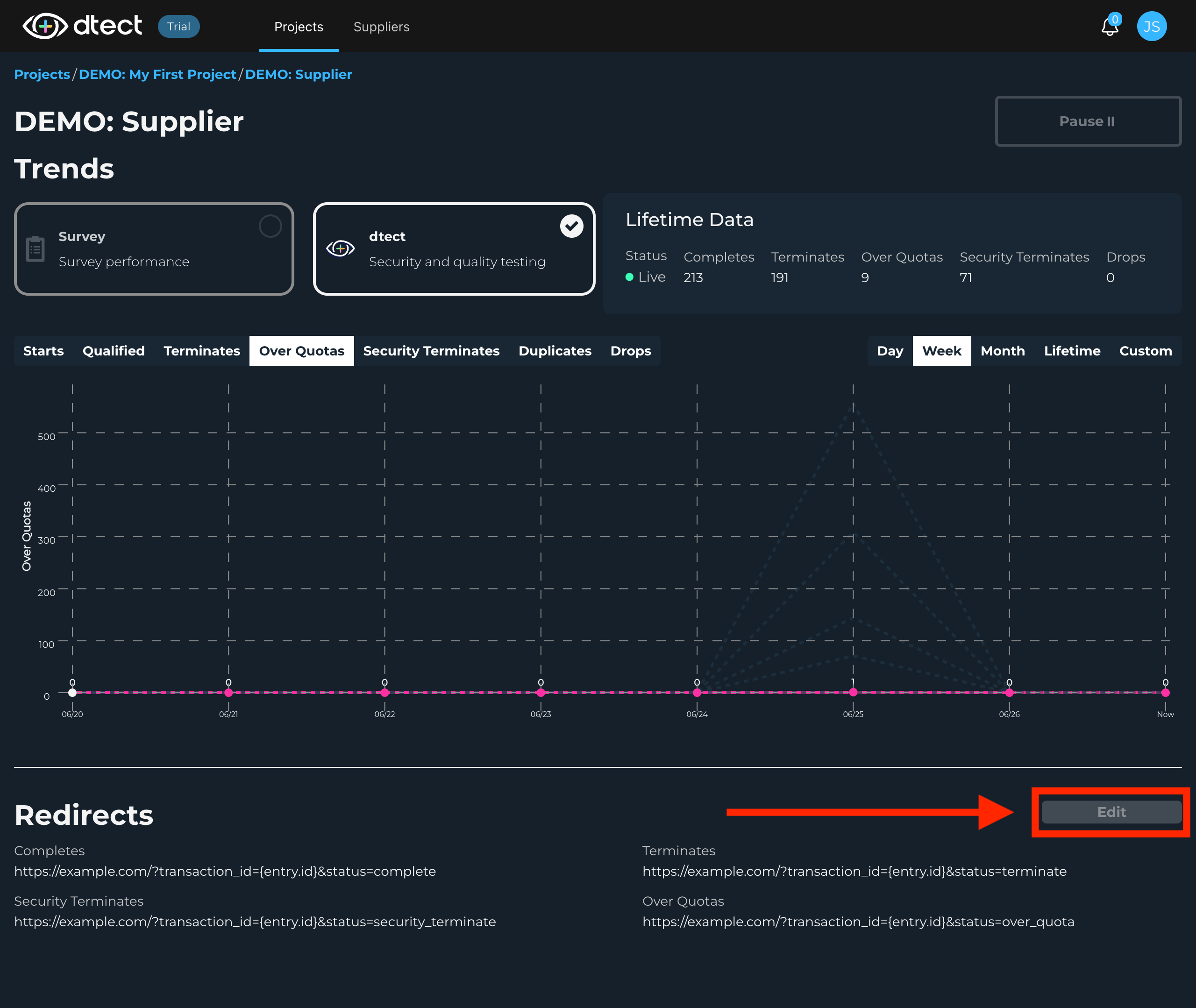Click the Completes redirect URL
The height and width of the screenshot is (1008, 1196).
click(x=225, y=872)
